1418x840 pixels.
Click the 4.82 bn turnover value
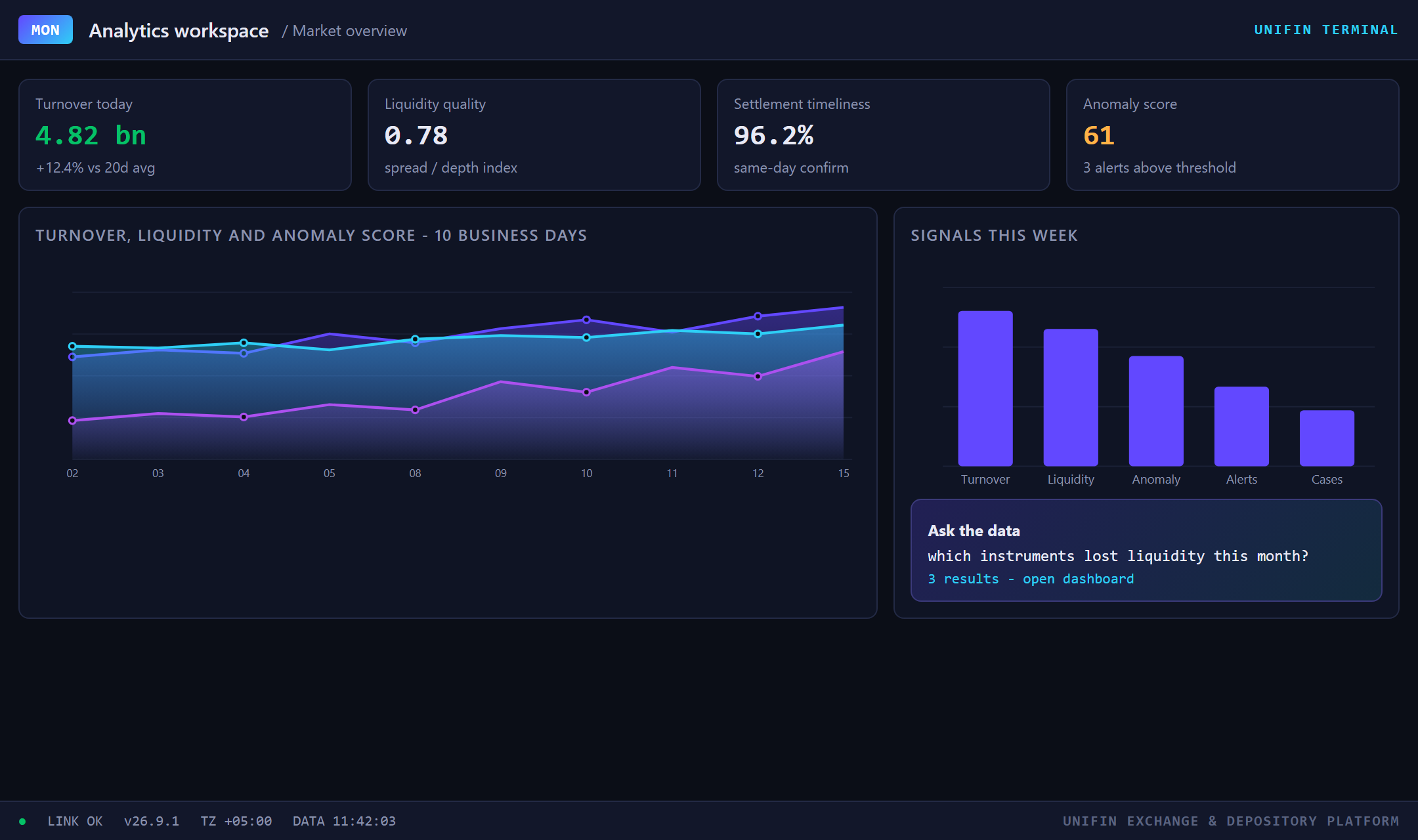[x=91, y=135]
